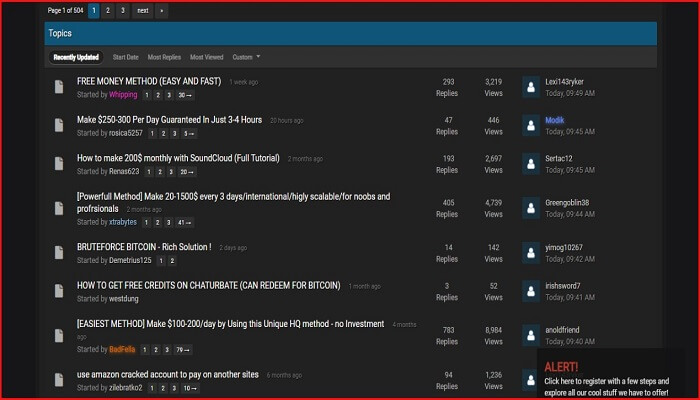The width and height of the screenshot is (700, 400).
Task: Click document icon beside BRUTEFORCE BITCOIN topic
Action: tap(59, 253)
